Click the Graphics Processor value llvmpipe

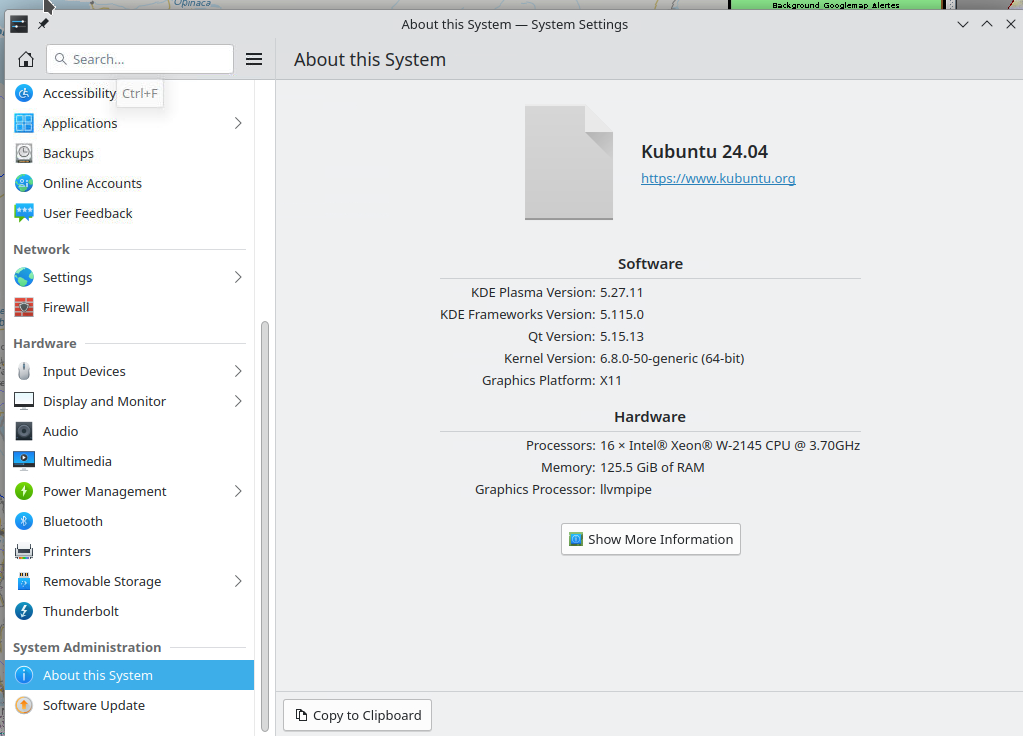626,489
